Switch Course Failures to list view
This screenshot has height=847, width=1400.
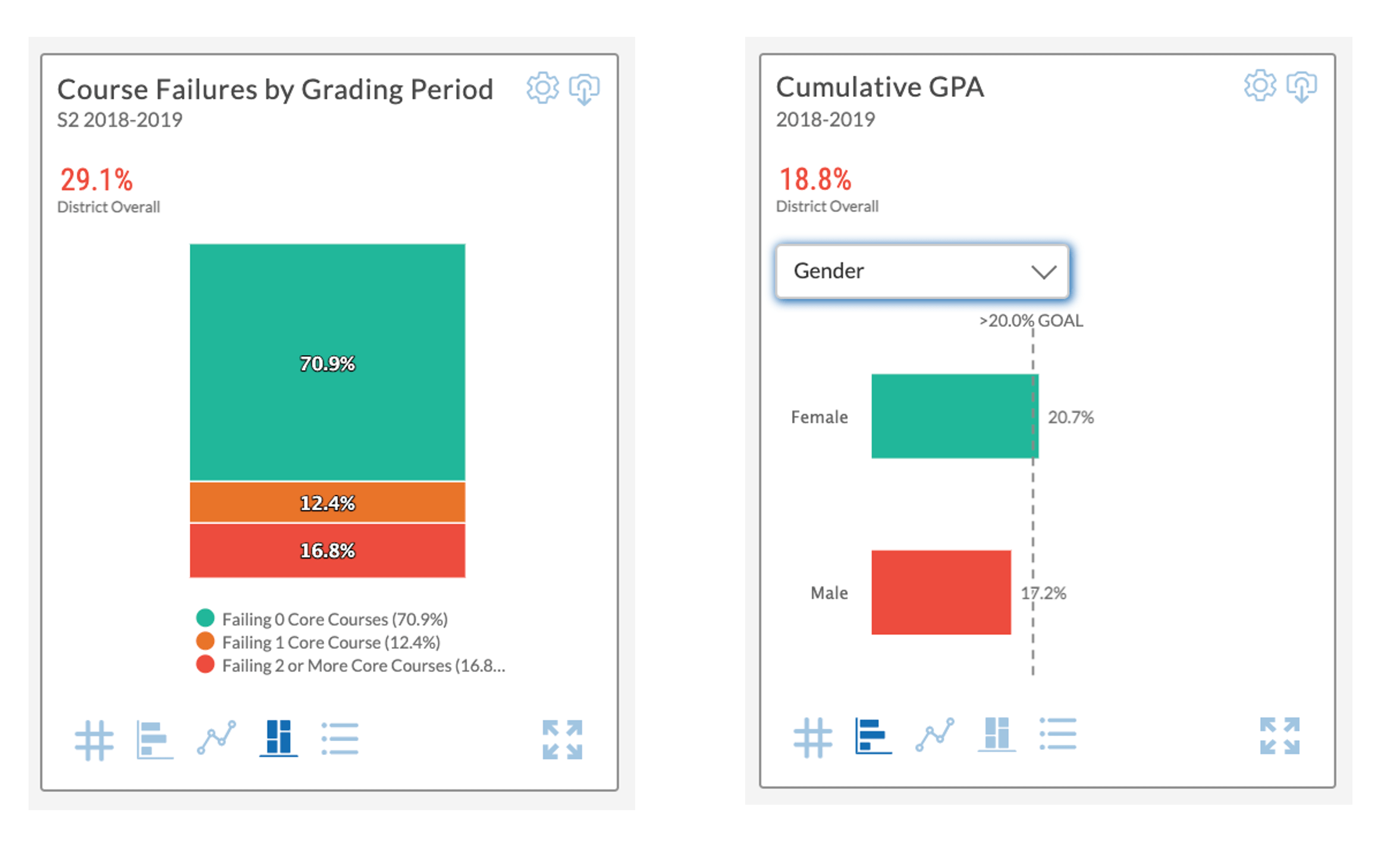coord(340,739)
